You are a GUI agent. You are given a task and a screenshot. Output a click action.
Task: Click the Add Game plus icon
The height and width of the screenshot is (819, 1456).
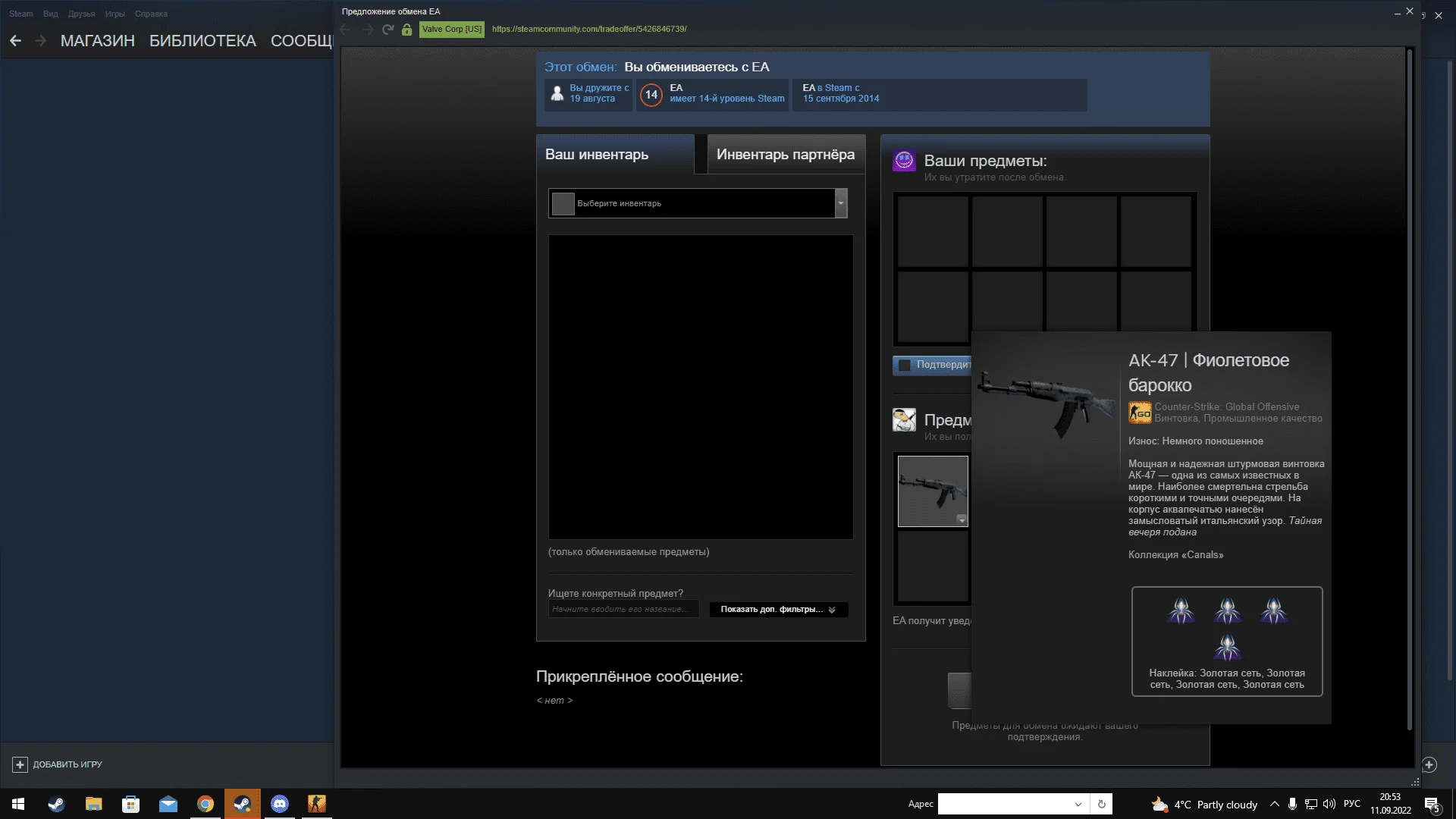20,764
